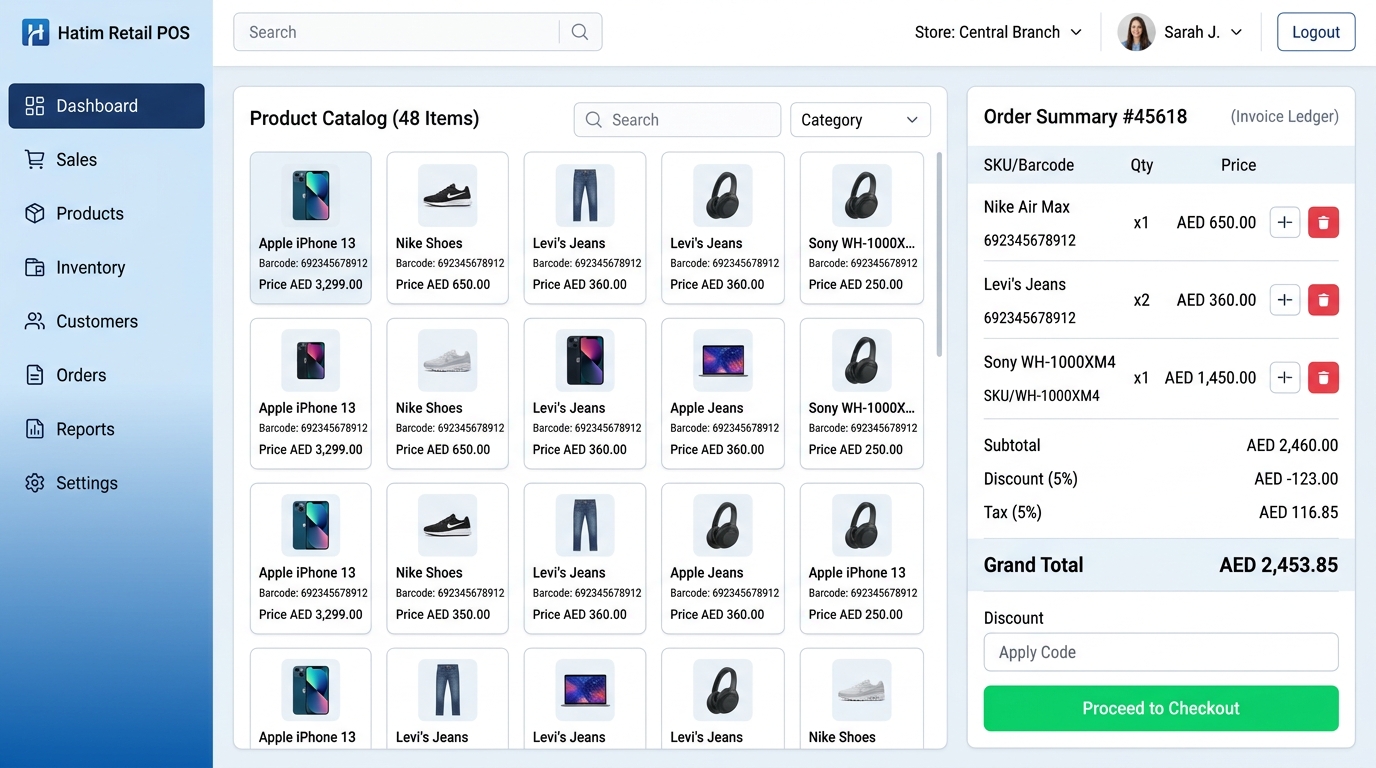Go to Products page
1376x768 pixels.
106,214
